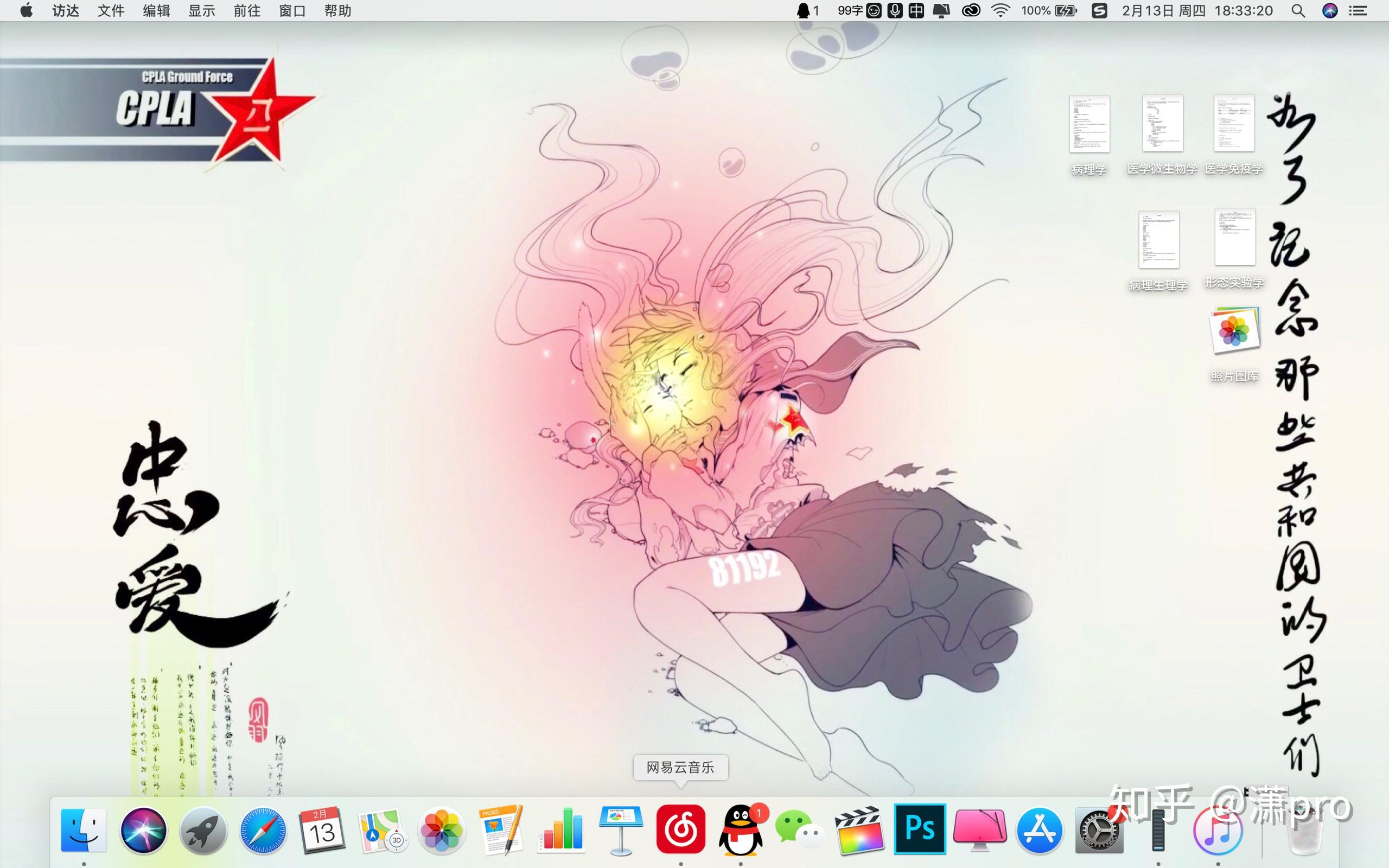This screenshot has width=1389, height=868.
Task: Open the Trash in the Dock
Action: tap(1304, 830)
